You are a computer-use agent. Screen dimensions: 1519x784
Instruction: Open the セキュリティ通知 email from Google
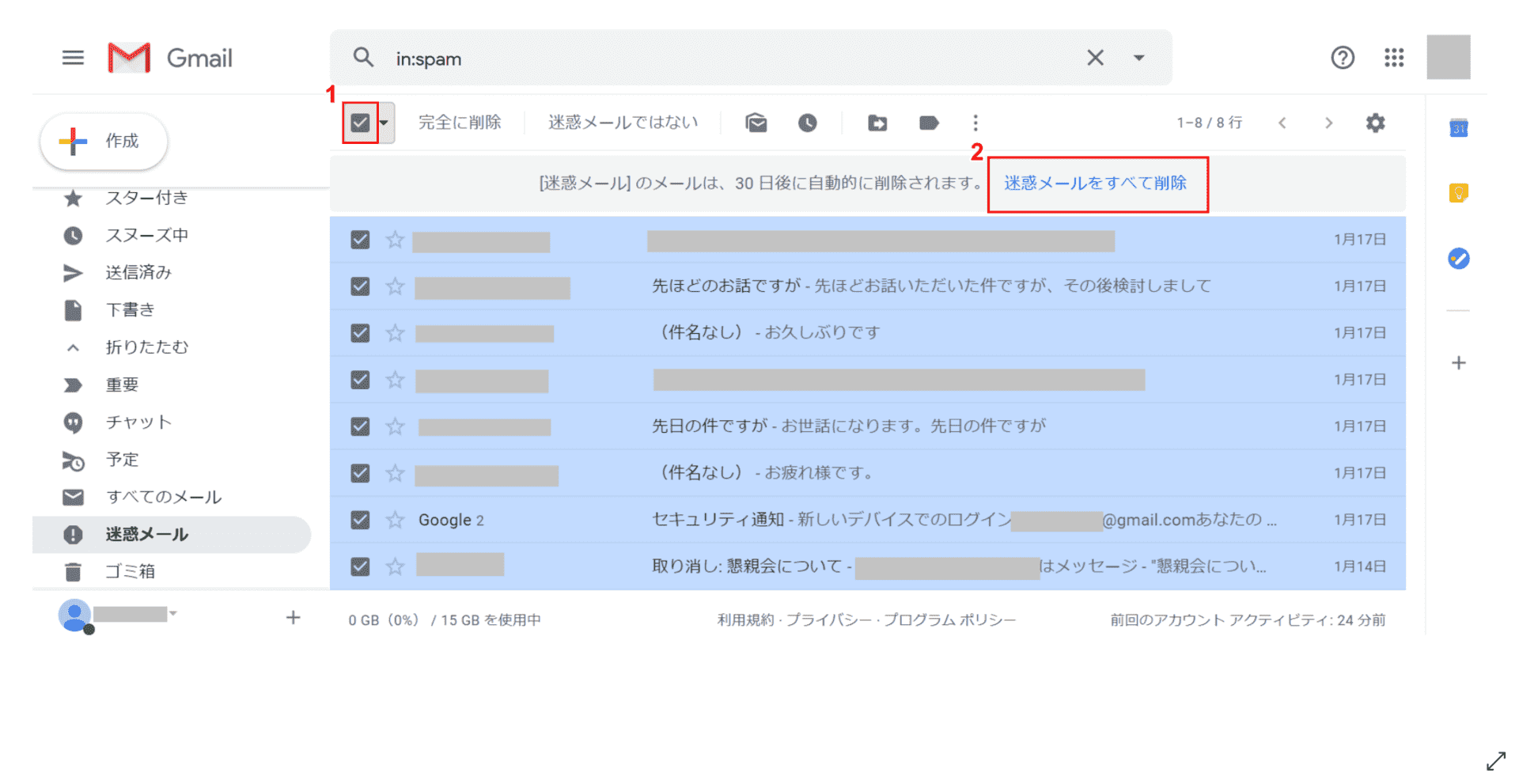pos(868,520)
